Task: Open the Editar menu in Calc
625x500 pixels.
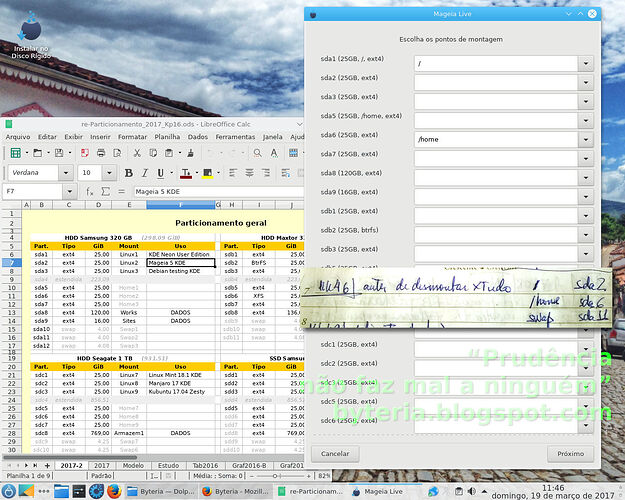Action: click(x=47, y=137)
